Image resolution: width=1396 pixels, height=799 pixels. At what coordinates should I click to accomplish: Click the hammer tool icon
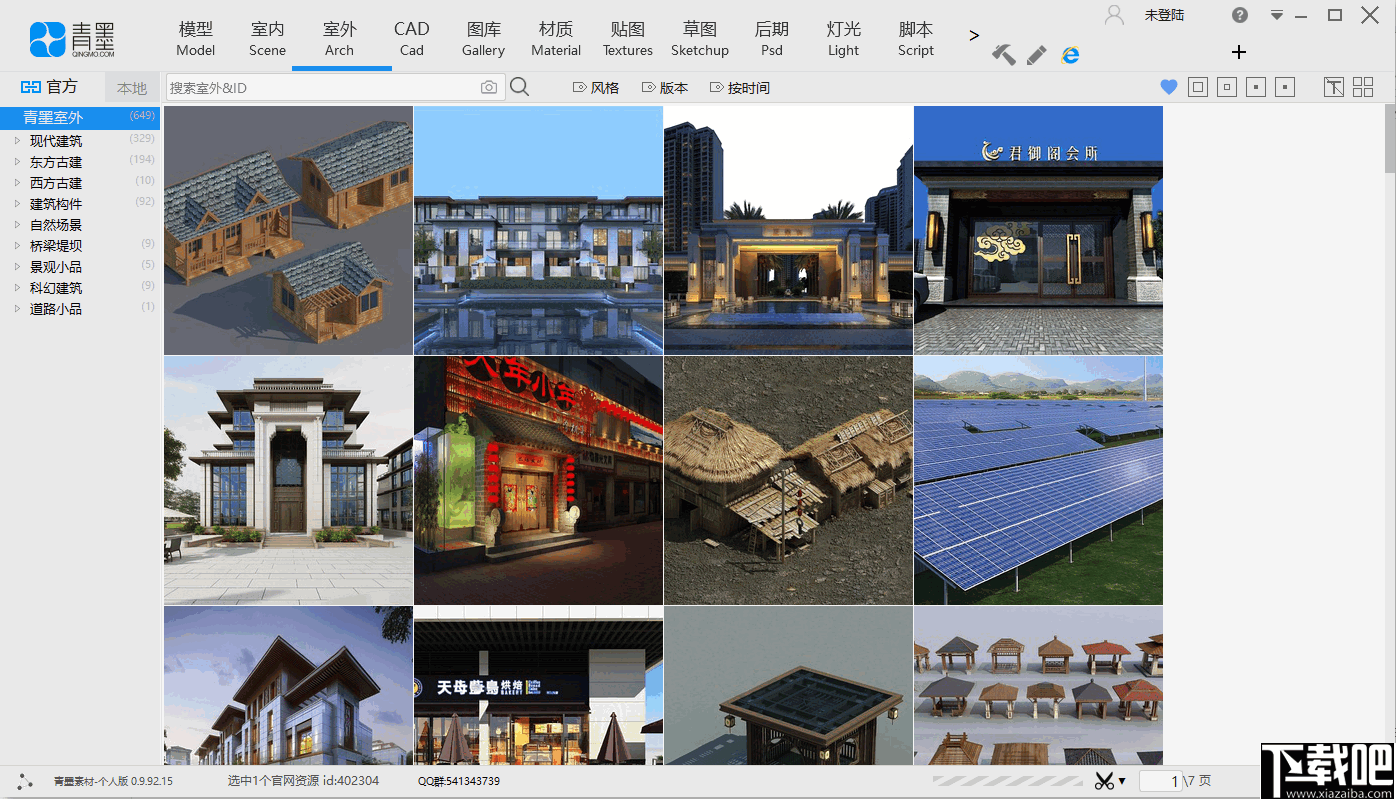1003,55
